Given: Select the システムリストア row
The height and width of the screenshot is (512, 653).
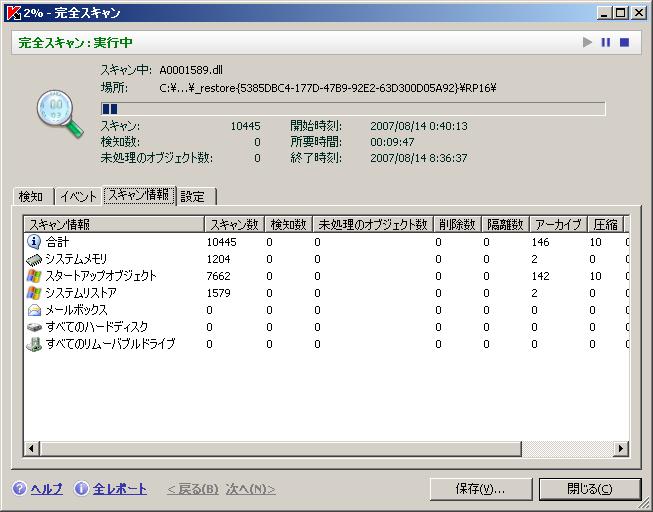Looking at the screenshot, I should [80, 293].
